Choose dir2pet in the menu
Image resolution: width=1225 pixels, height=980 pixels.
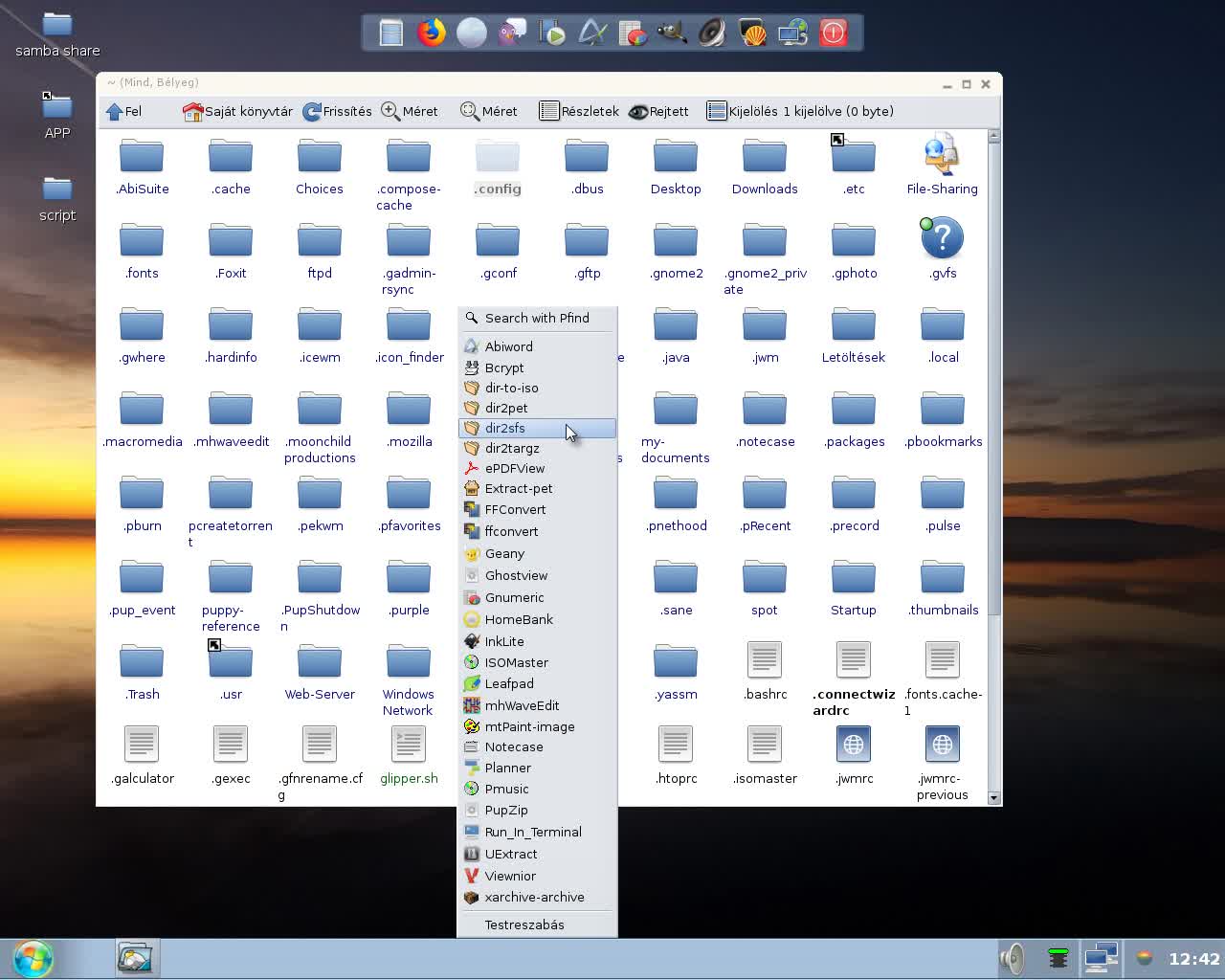[537, 408]
